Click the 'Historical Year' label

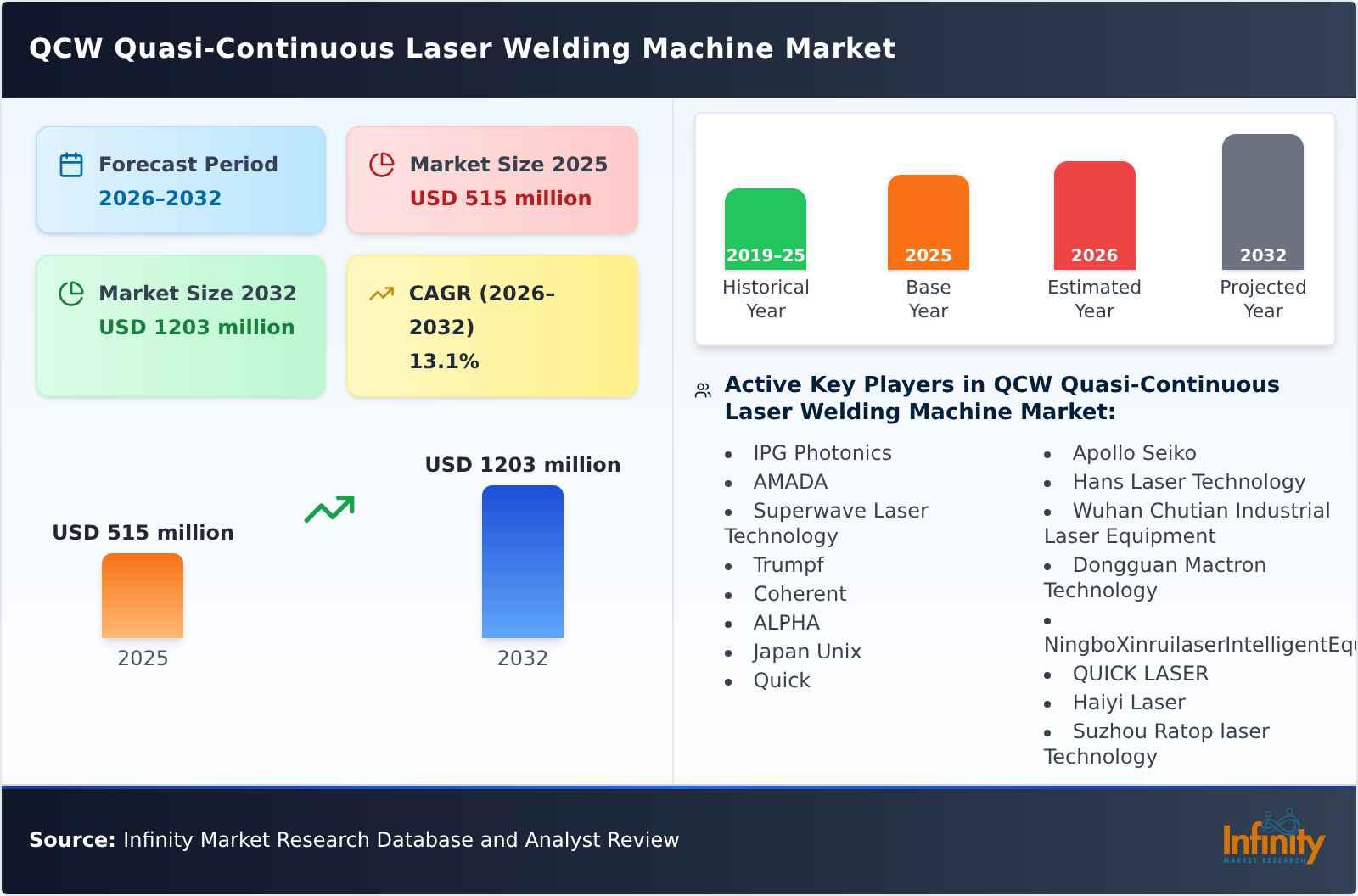pyautogui.click(x=766, y=299)
